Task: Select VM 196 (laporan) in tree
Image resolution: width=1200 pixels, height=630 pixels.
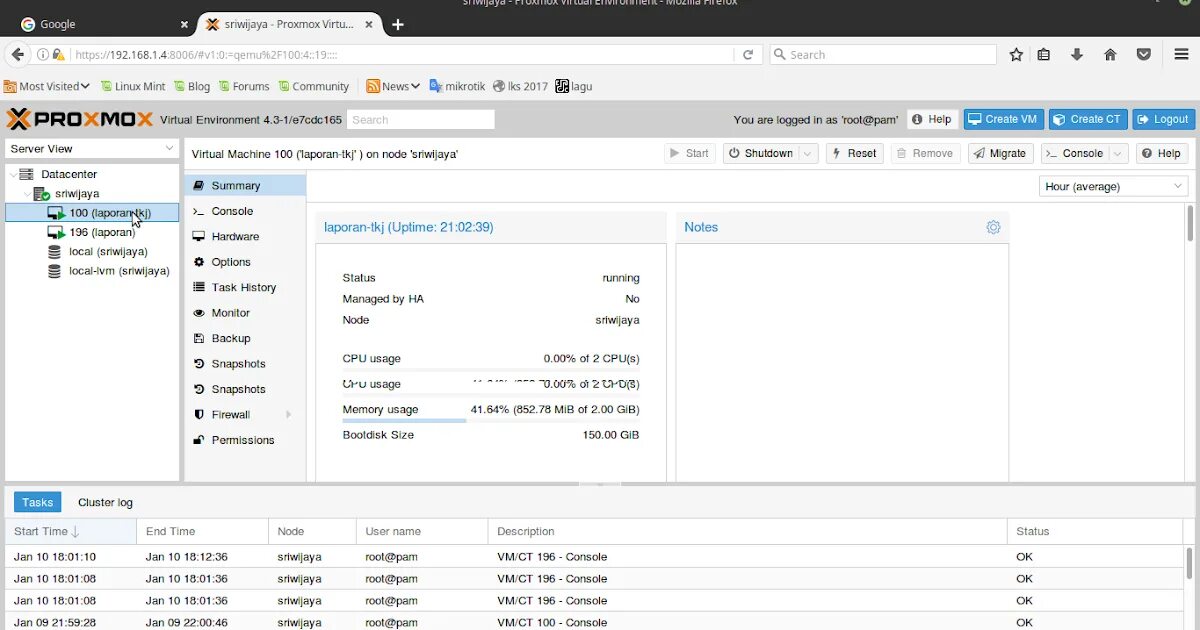Action: tap(92, 232)
